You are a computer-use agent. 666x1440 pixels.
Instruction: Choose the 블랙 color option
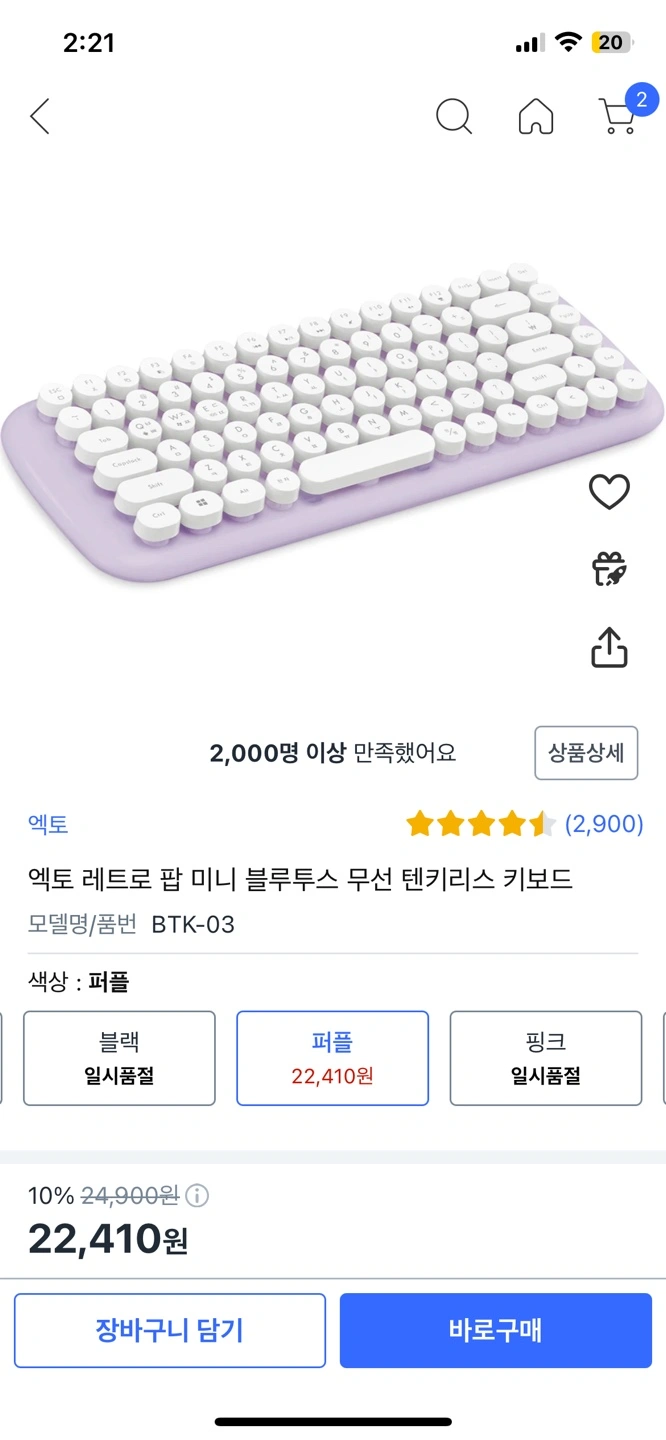119,1058
